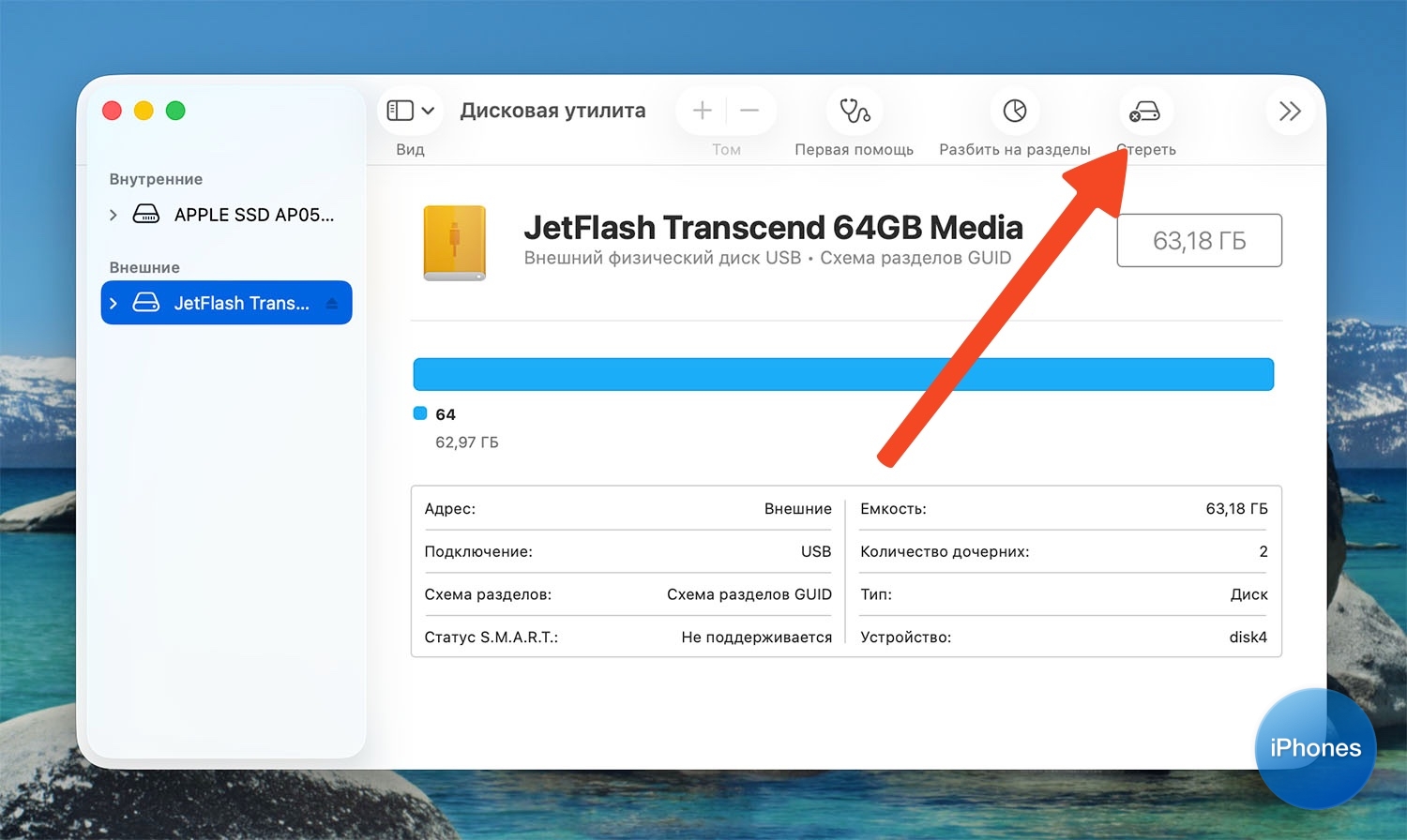1407x840 pixels.
Task: Click the APPLE SSD drive icon in sidebar
Action: click(146, 215)
